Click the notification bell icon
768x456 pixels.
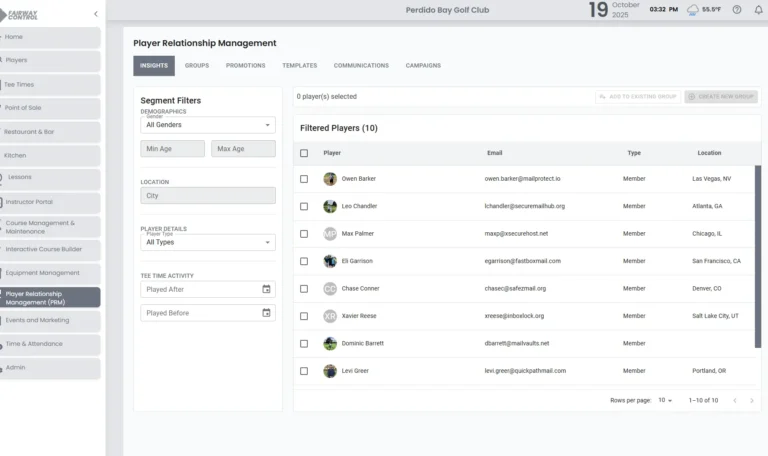point(758,10)
